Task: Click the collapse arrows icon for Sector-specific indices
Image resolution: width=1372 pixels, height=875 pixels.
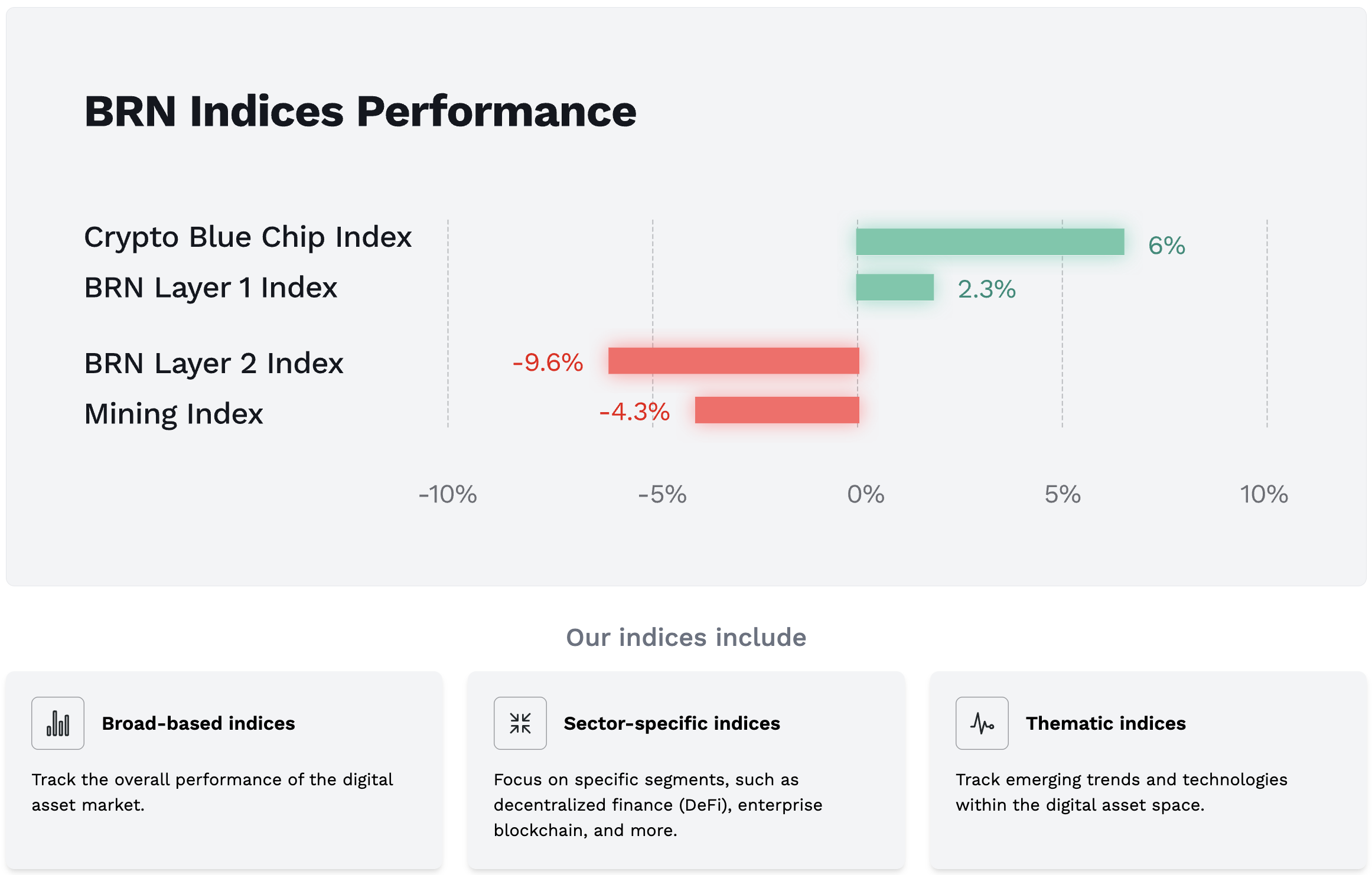Action: coord(520,723)
